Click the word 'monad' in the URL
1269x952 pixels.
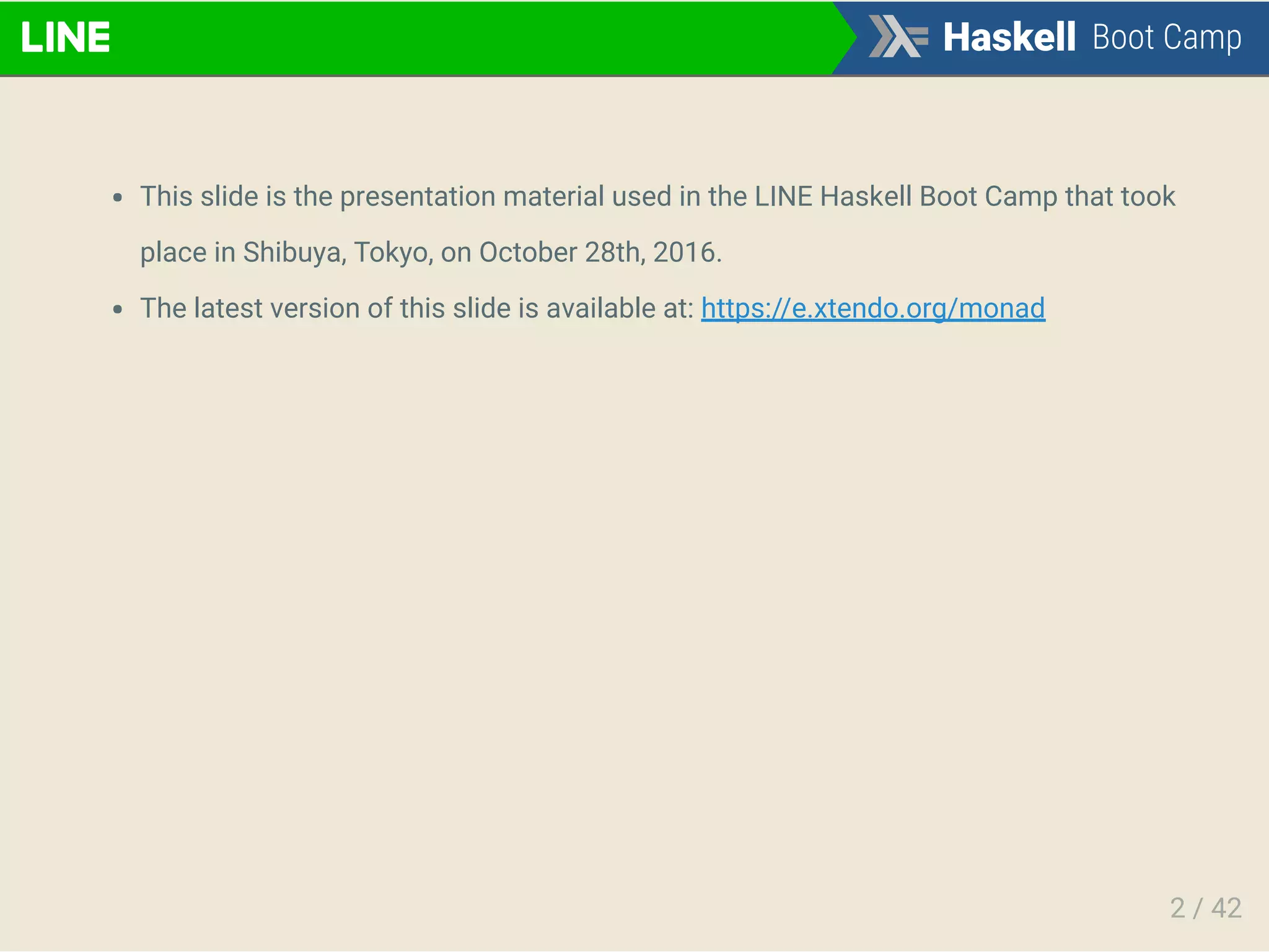[x=1001, y=308]
